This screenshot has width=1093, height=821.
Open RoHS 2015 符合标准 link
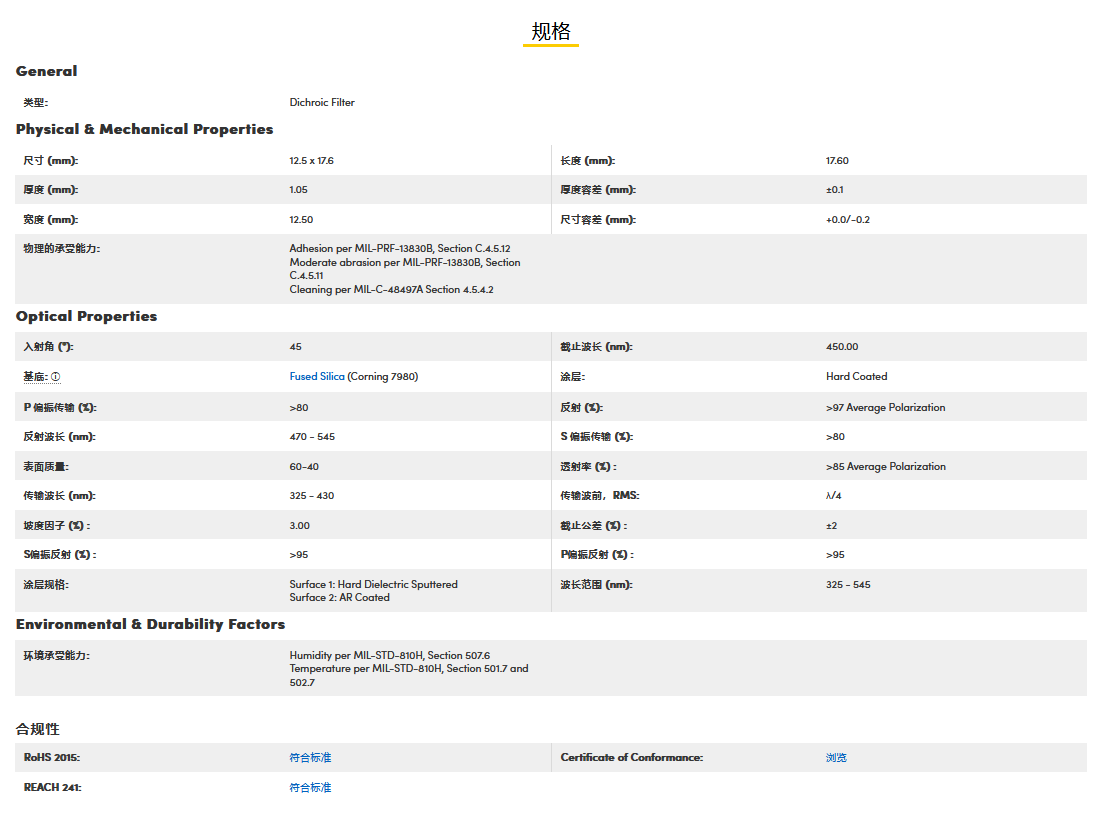point(310,758)
